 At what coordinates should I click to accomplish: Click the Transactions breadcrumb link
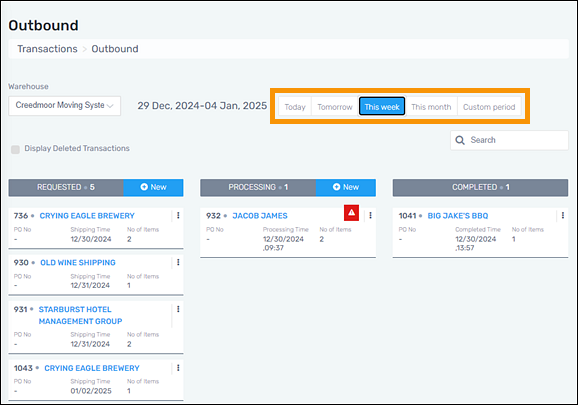48,49
